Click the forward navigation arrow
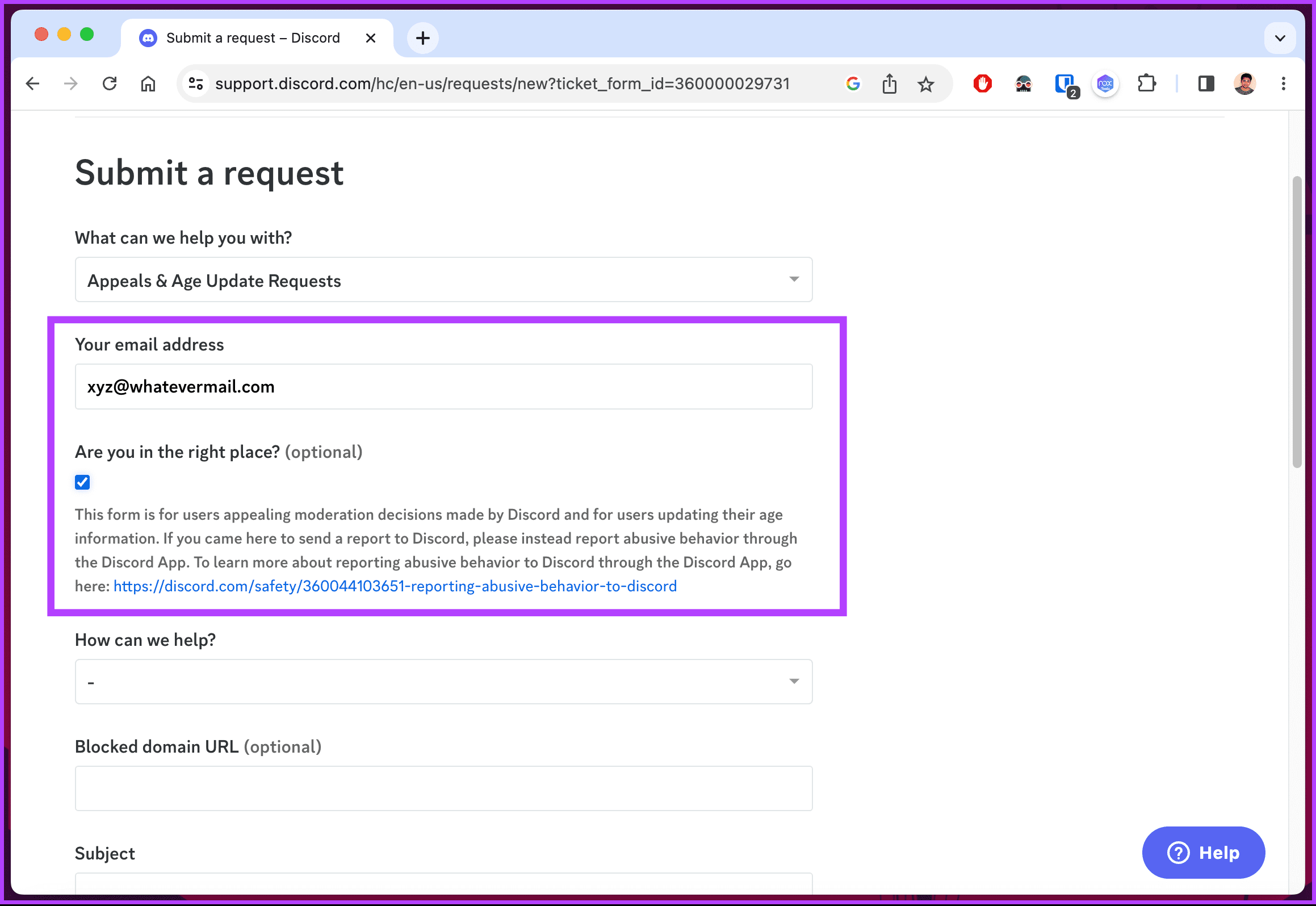This screenshot has width=1316, height=906. point(71,84)
